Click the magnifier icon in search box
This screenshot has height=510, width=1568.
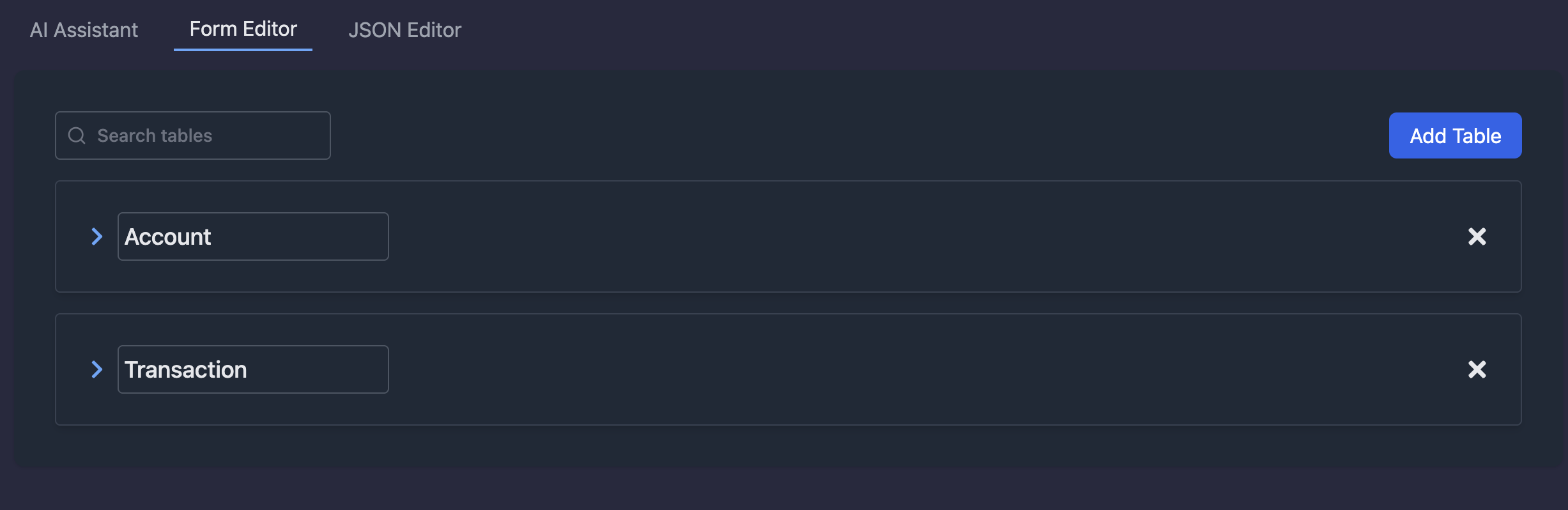[77, 135]
